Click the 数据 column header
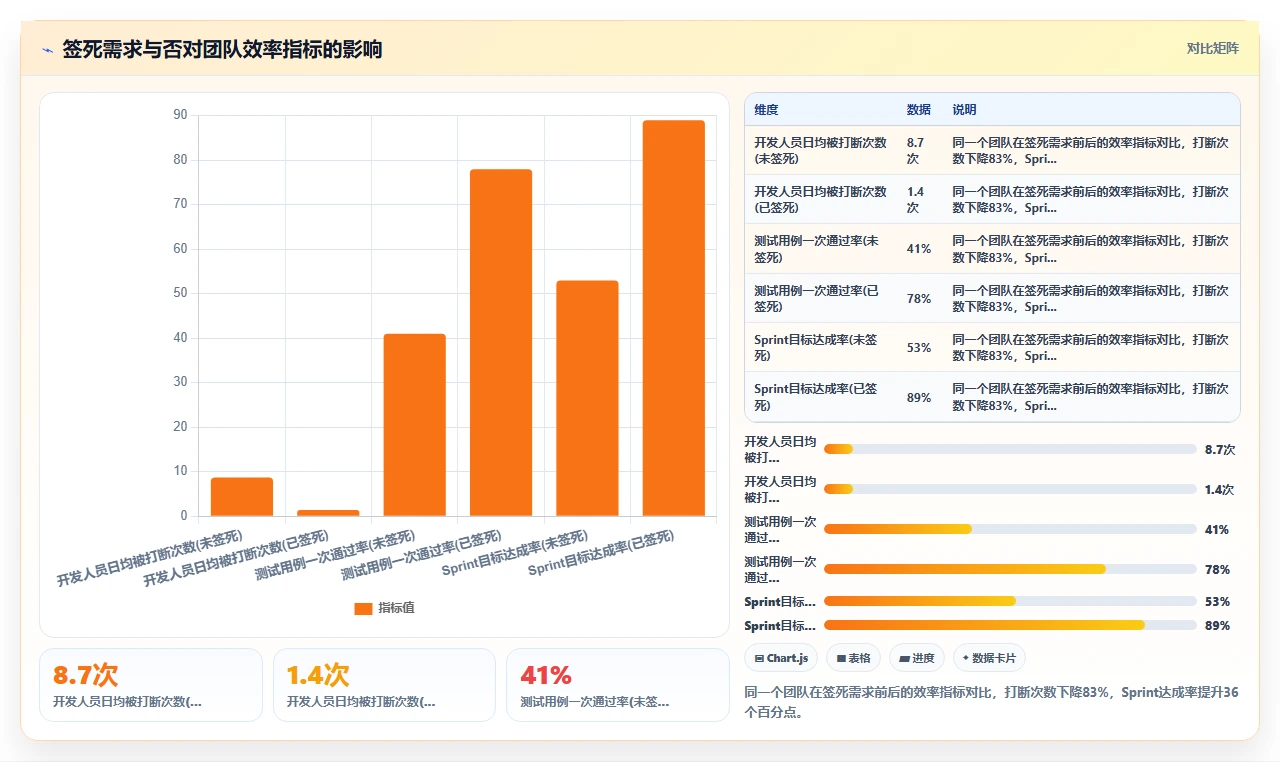1280x762 pixels. click(x=918, y=109)
